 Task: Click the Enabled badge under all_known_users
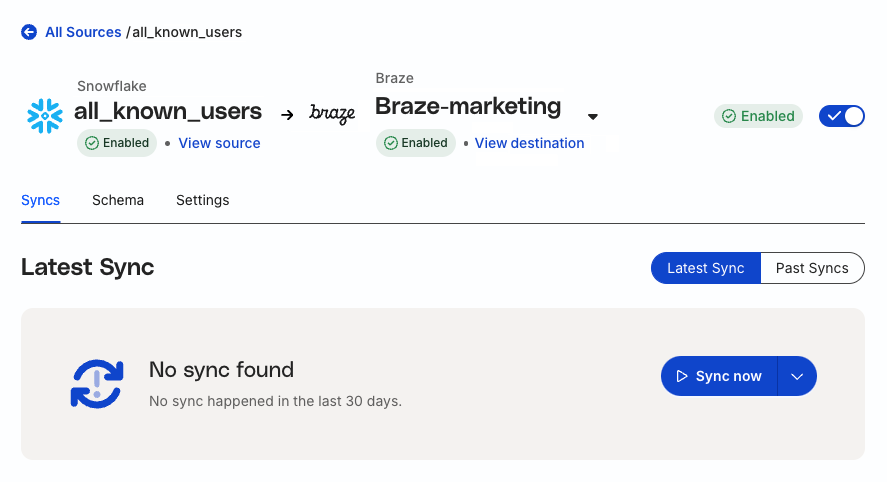117,143
